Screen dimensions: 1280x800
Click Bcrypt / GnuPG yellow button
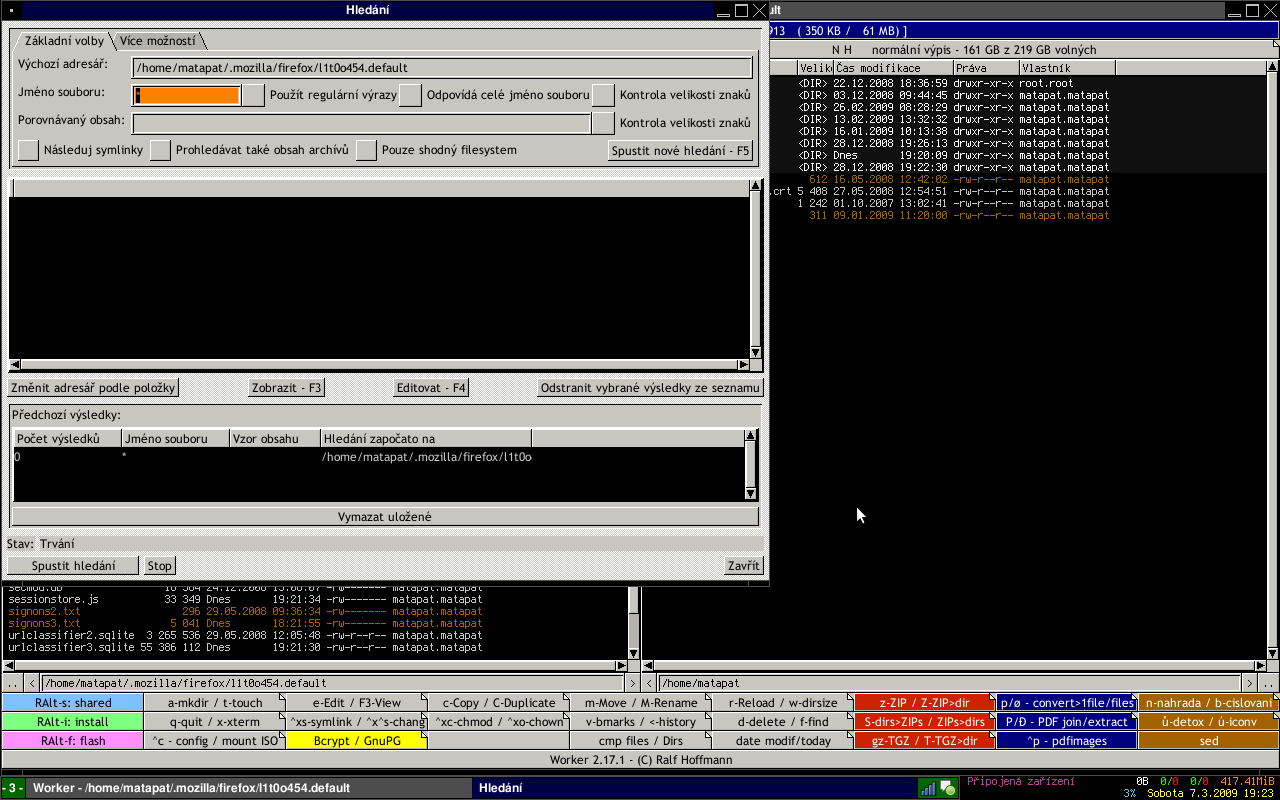357,741
